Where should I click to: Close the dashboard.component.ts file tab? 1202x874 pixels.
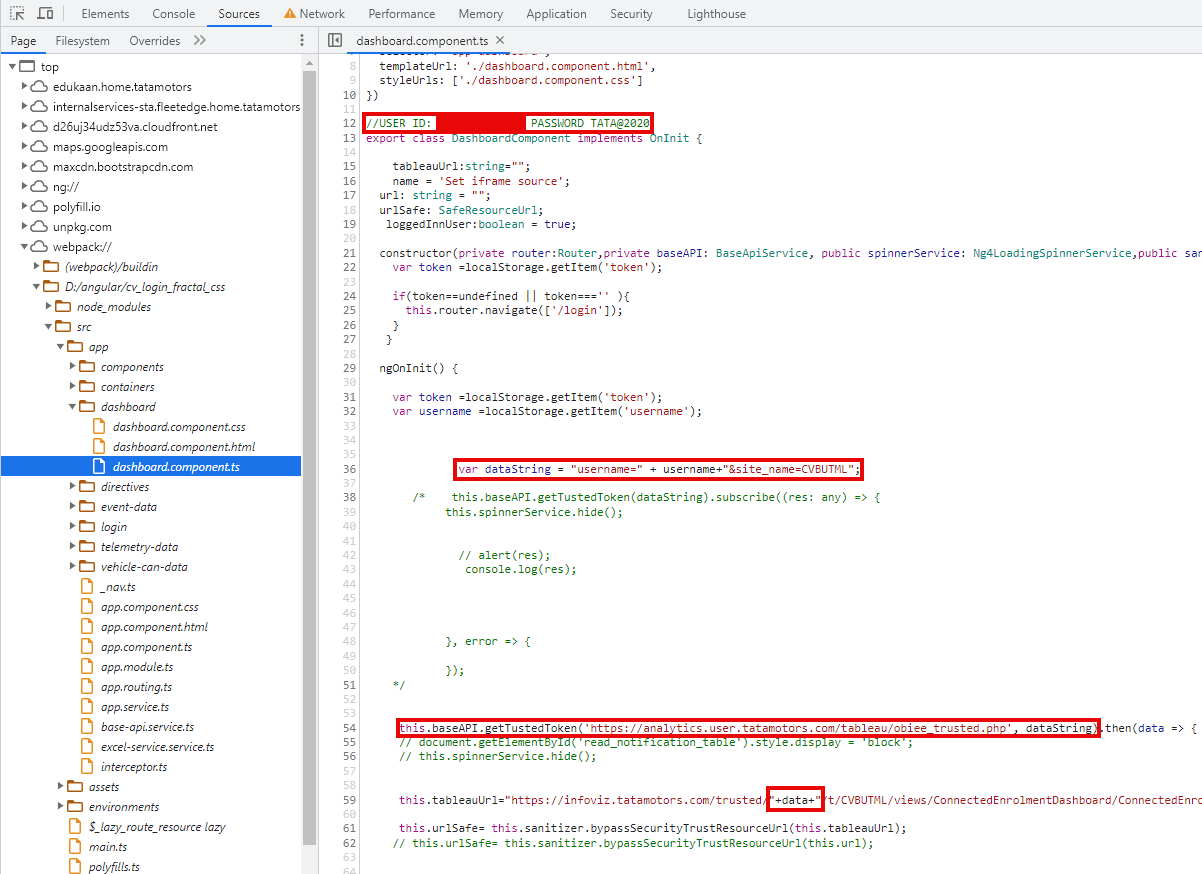500,41
